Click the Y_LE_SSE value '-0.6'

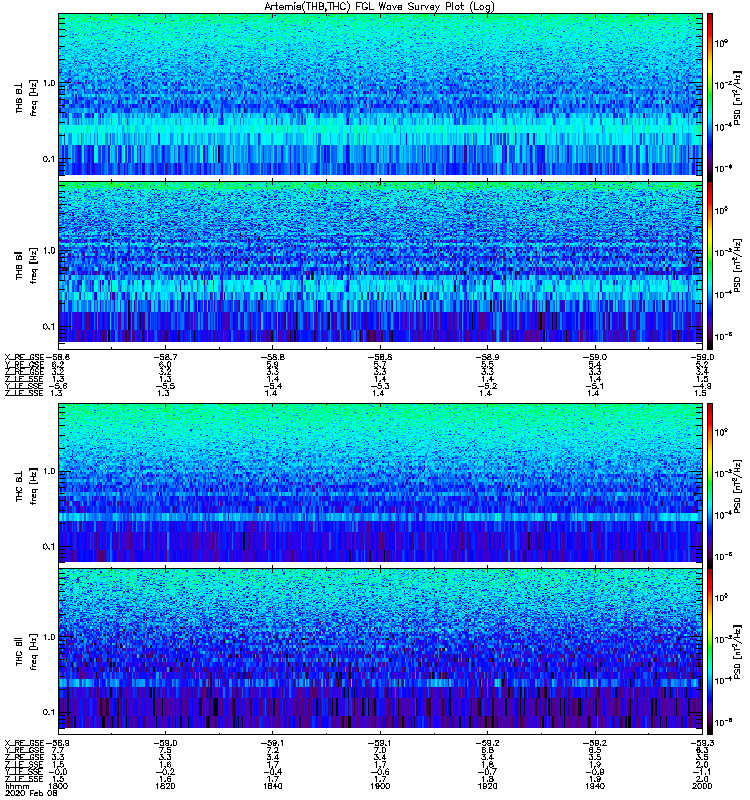point(380,772)
